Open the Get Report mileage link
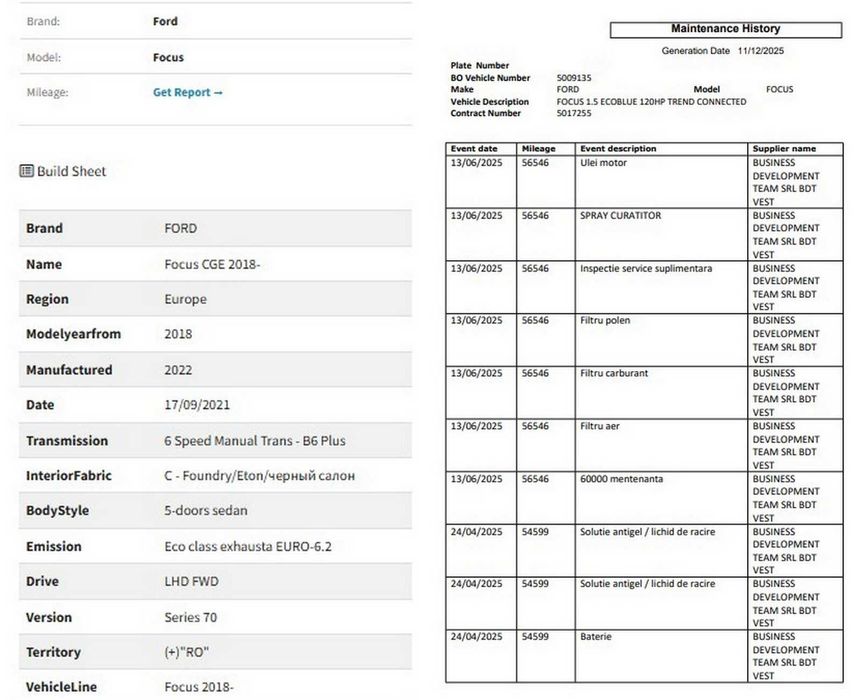The height and width of the screenshot is (700, 861). coord(188,92)
